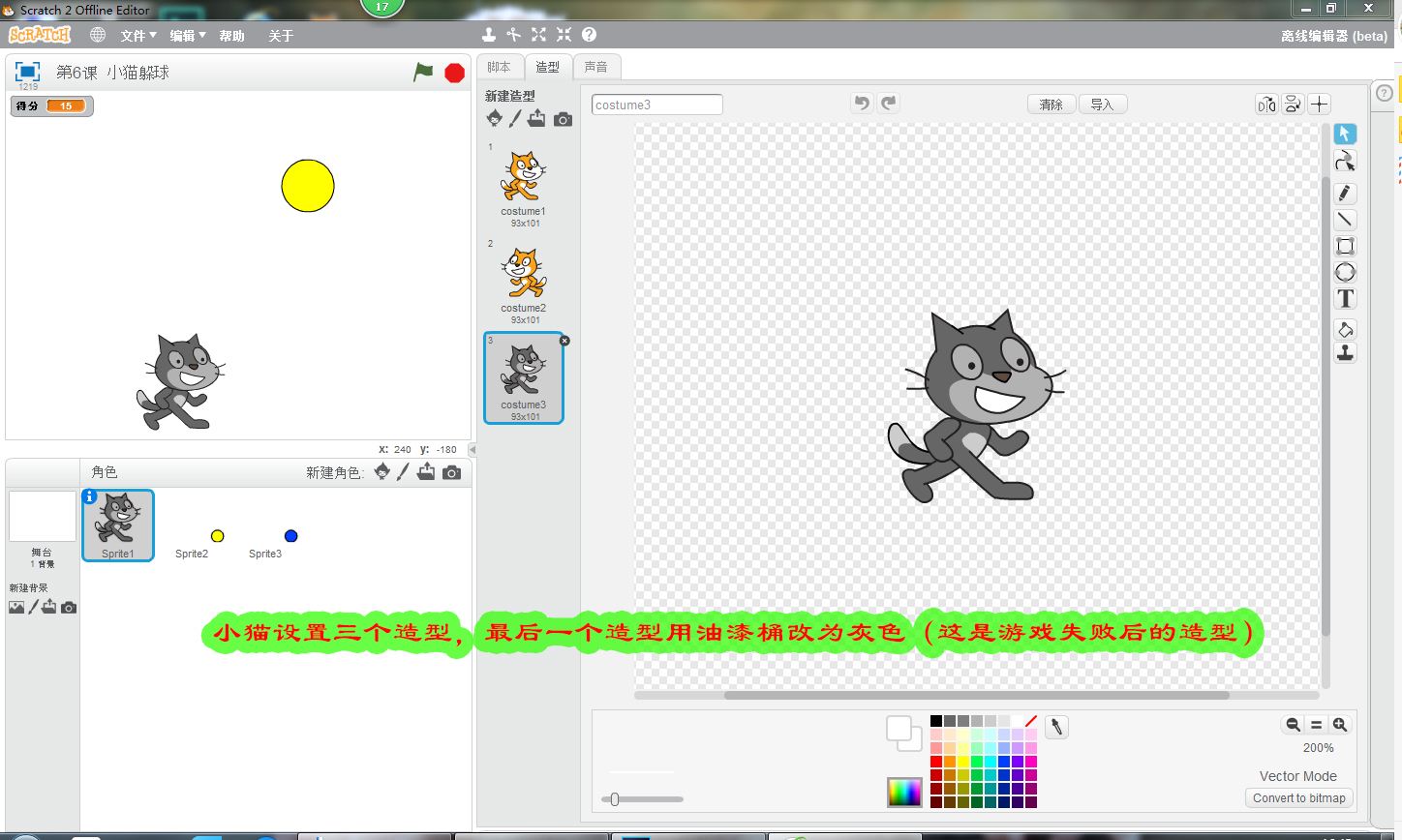
Task: Click the 清除 button
Action: point(1051,105)
